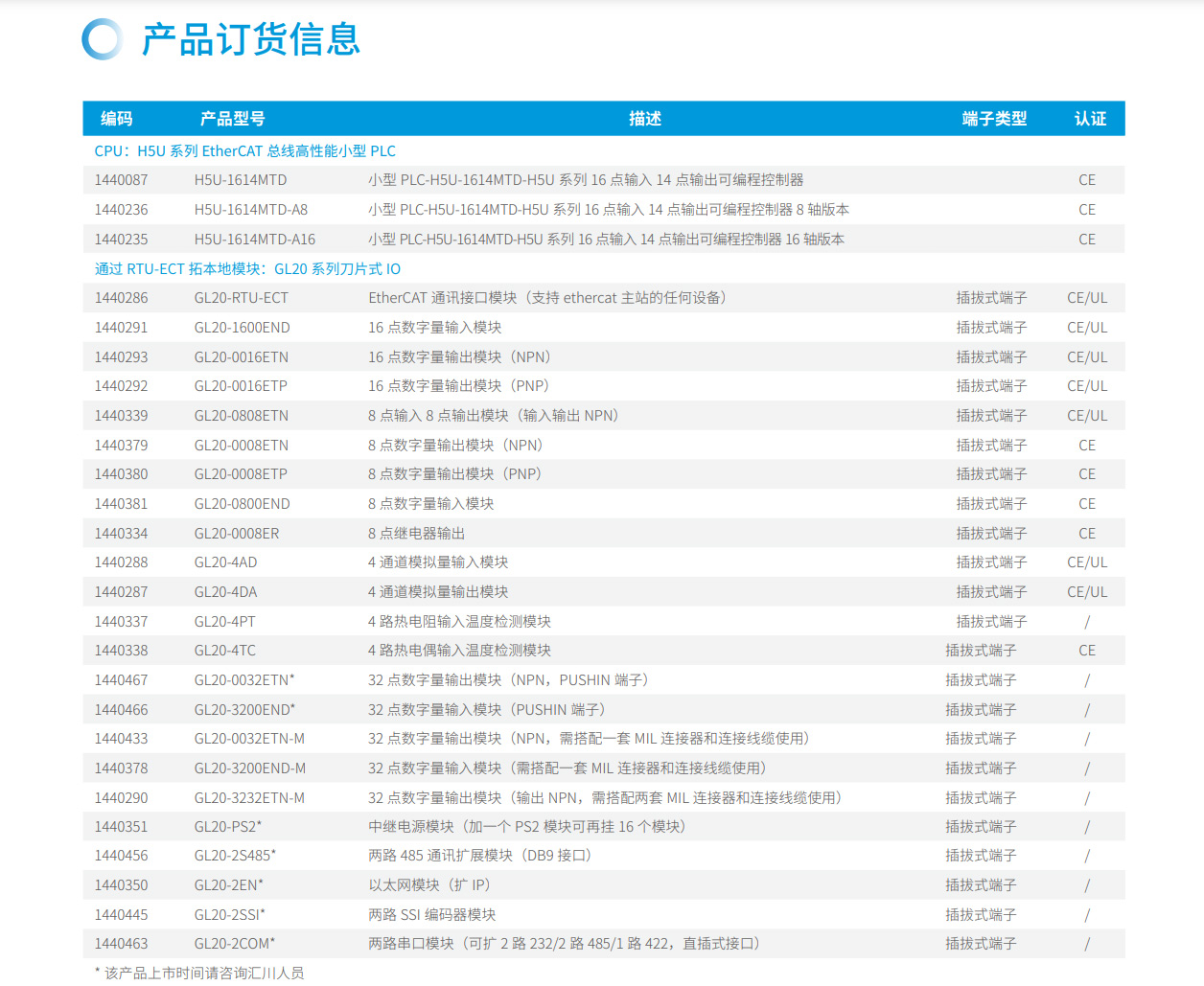The image size is (1204, 986).
Task: Select the EtherCAT 通讯接口模块 description
Action: 546,298
